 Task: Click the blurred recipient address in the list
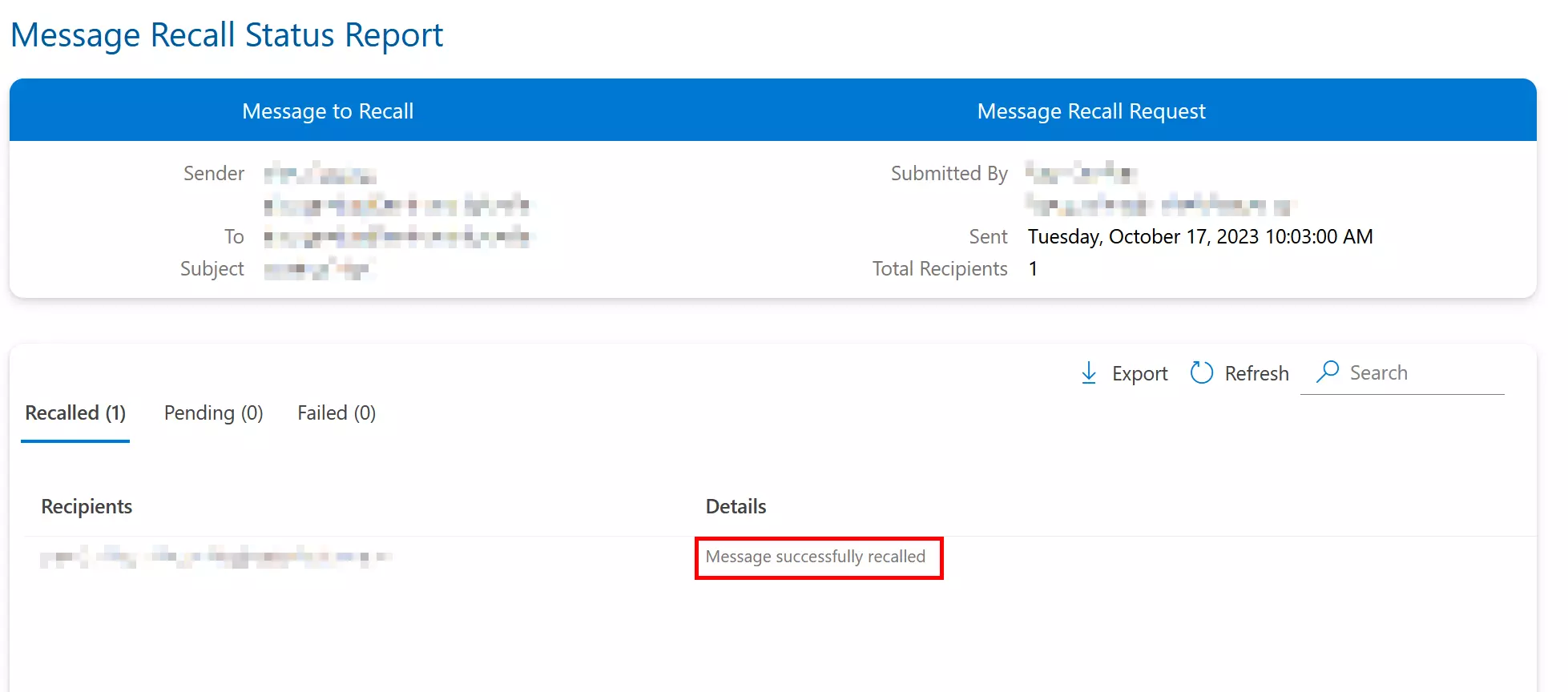(215, 557)
